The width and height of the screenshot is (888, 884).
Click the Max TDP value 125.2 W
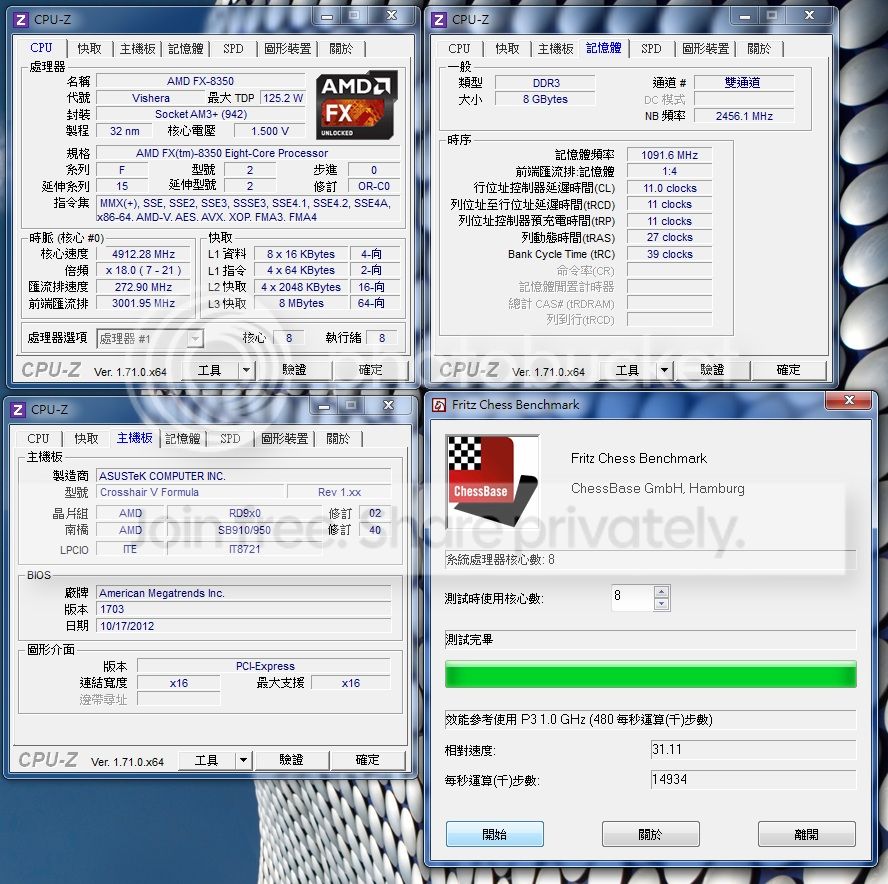coord(283,98)
